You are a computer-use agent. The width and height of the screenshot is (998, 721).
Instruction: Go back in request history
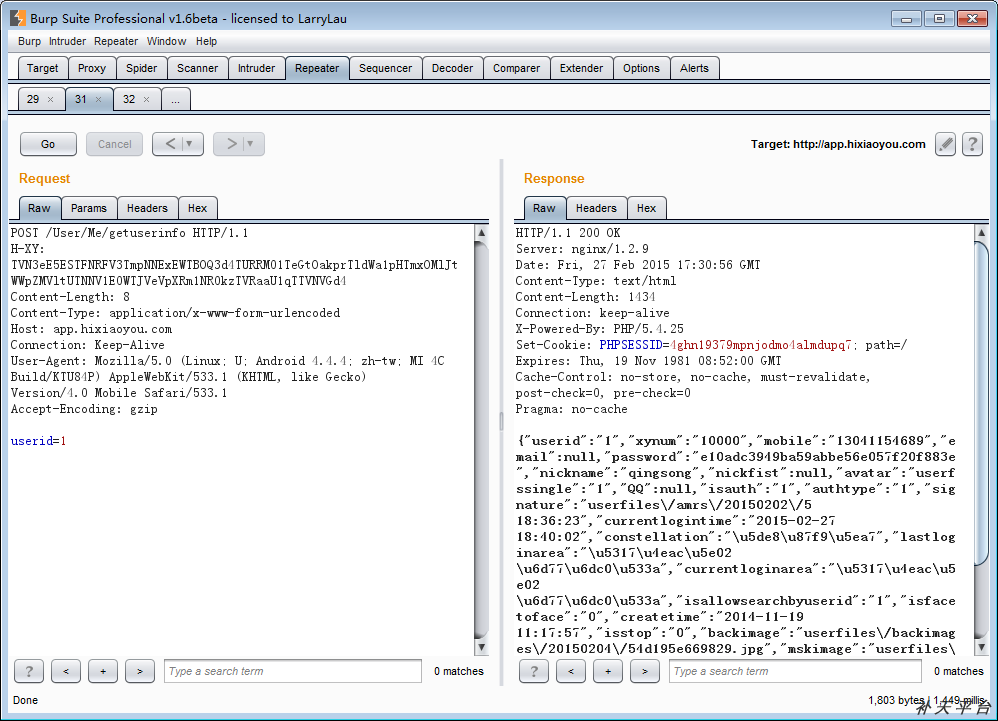click(x=169, y=144)
